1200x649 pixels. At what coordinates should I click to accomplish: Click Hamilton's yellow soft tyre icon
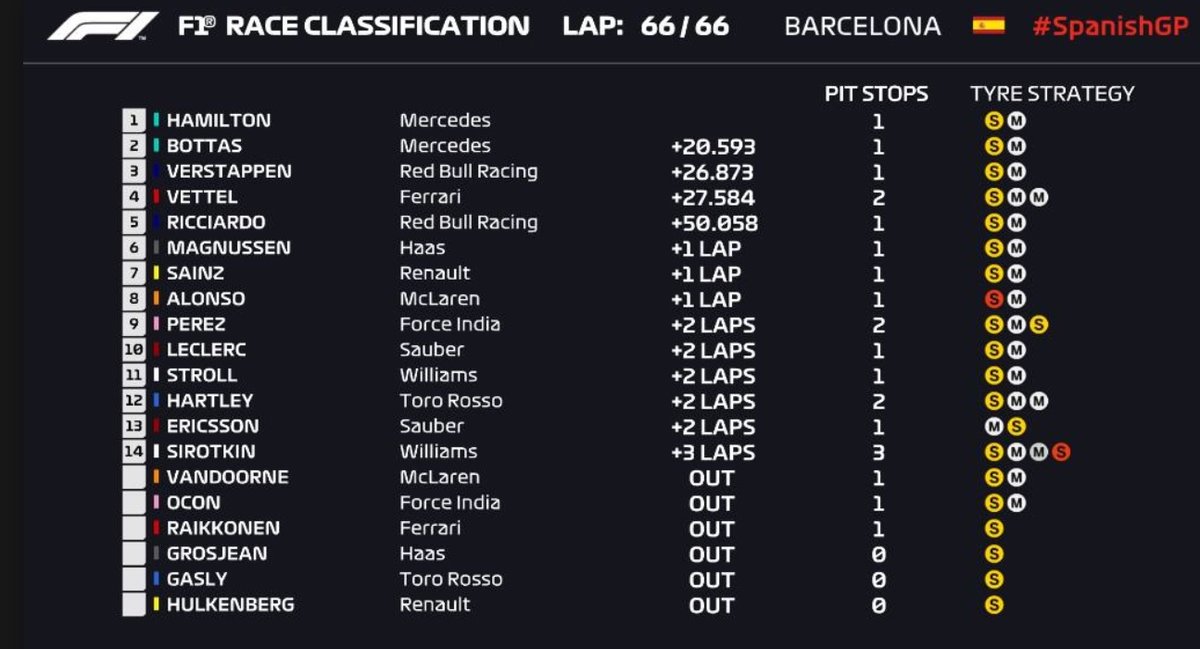pyautogui.click(x=993, y=121)
